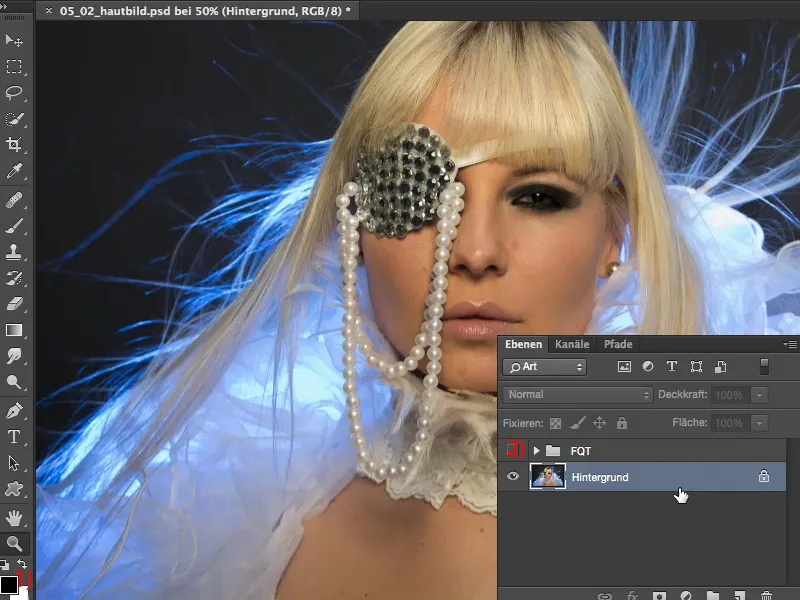
Task: Select the Hand tool
Action: tap(14, 518)
